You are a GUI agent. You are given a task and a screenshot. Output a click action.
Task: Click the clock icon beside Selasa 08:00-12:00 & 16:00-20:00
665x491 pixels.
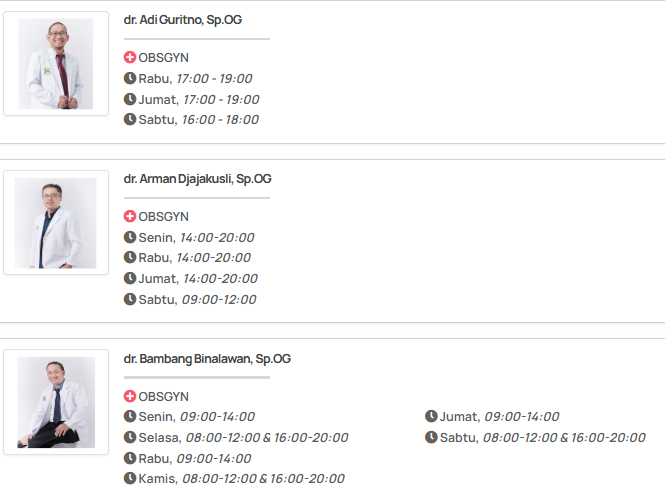pyautogui.click(x=130, y=437)
